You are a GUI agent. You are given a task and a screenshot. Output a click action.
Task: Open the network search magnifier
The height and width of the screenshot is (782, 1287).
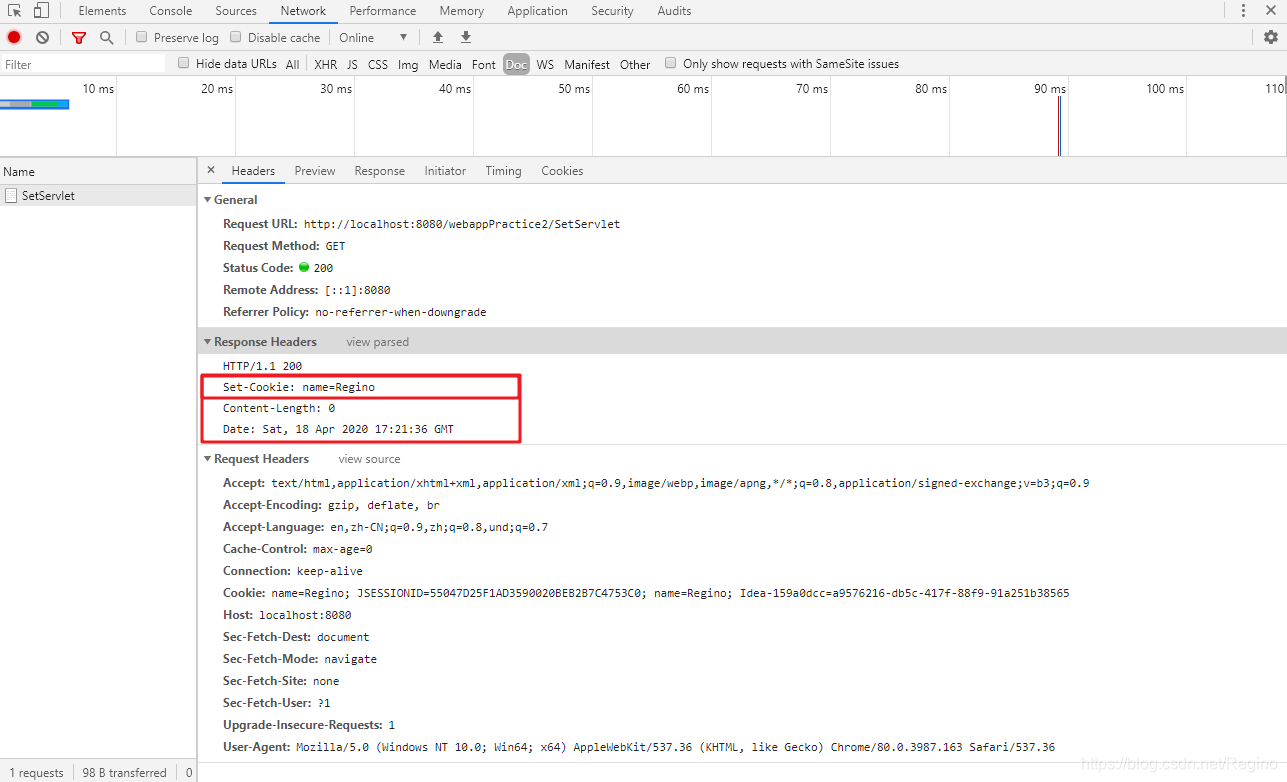(x=106, y=37)
